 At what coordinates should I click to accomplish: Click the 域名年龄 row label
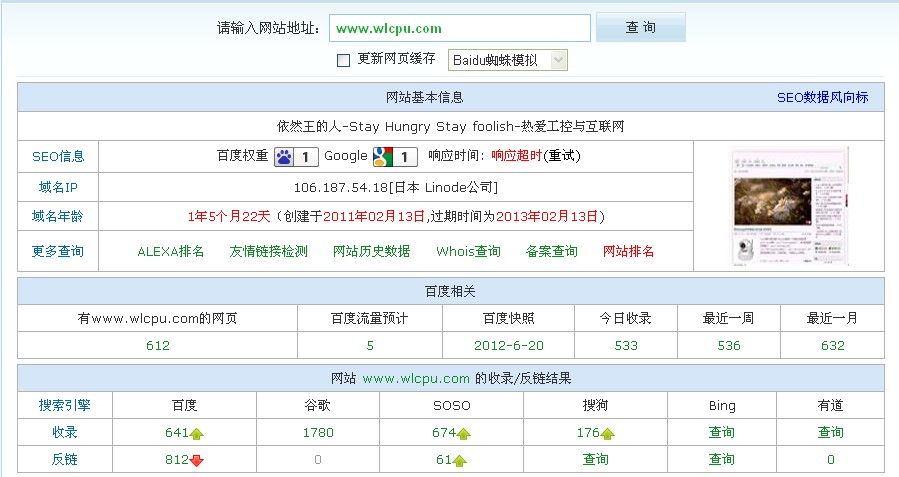pos(58,216)
